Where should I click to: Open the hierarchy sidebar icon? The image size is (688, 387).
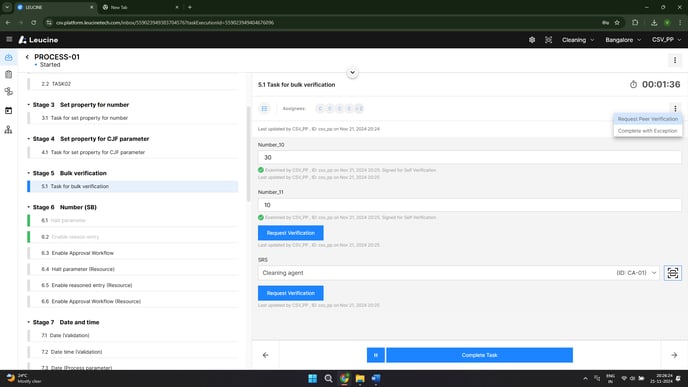coord(8,129)
